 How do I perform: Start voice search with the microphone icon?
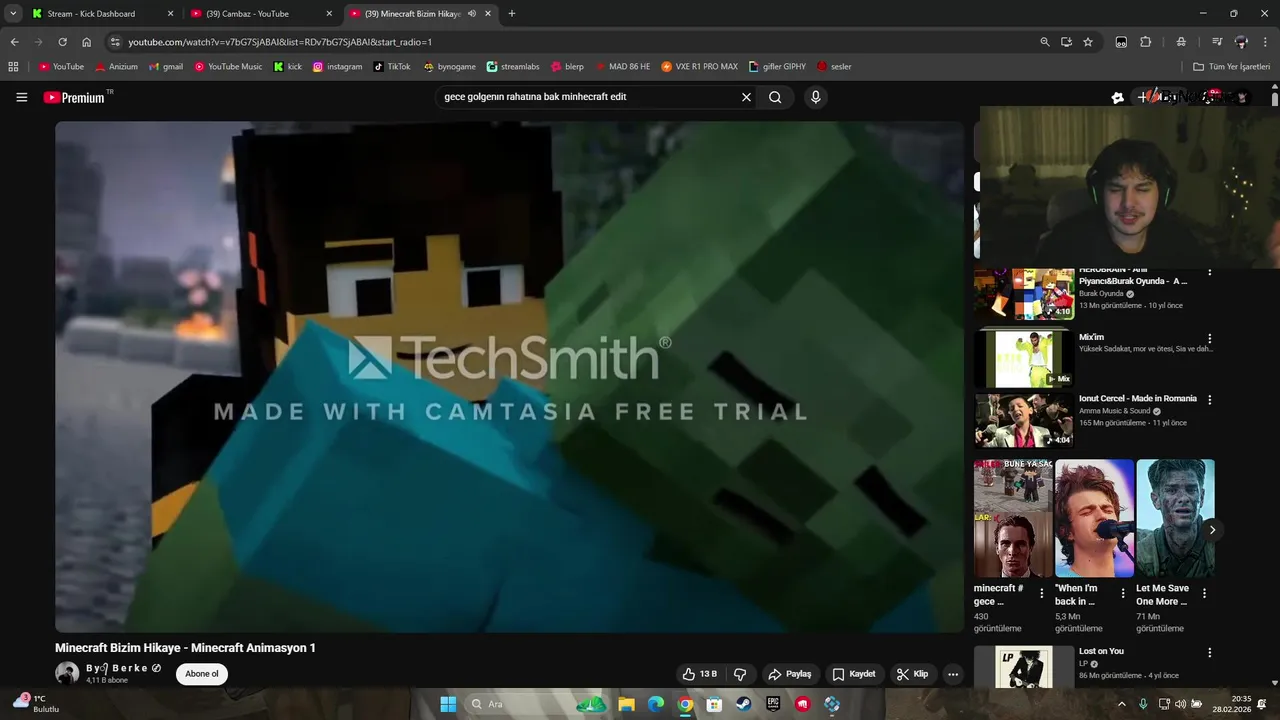click(x=816, y=97)
